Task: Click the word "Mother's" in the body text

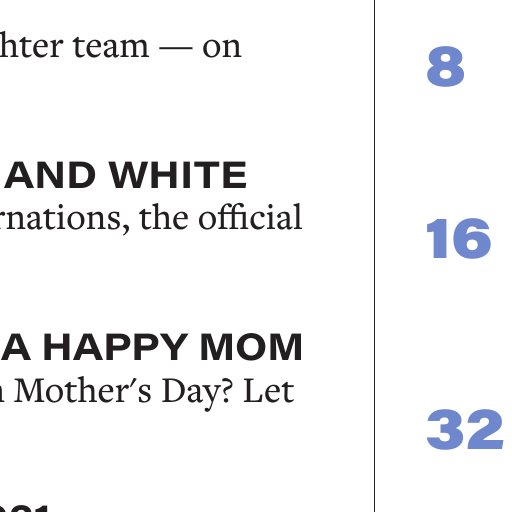Action: (x=83, y=391)
